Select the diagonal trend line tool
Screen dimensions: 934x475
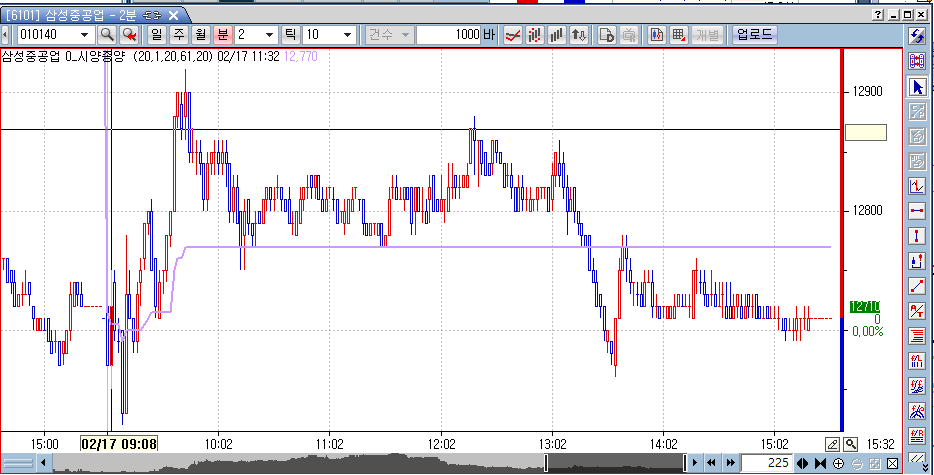(917, 286)
